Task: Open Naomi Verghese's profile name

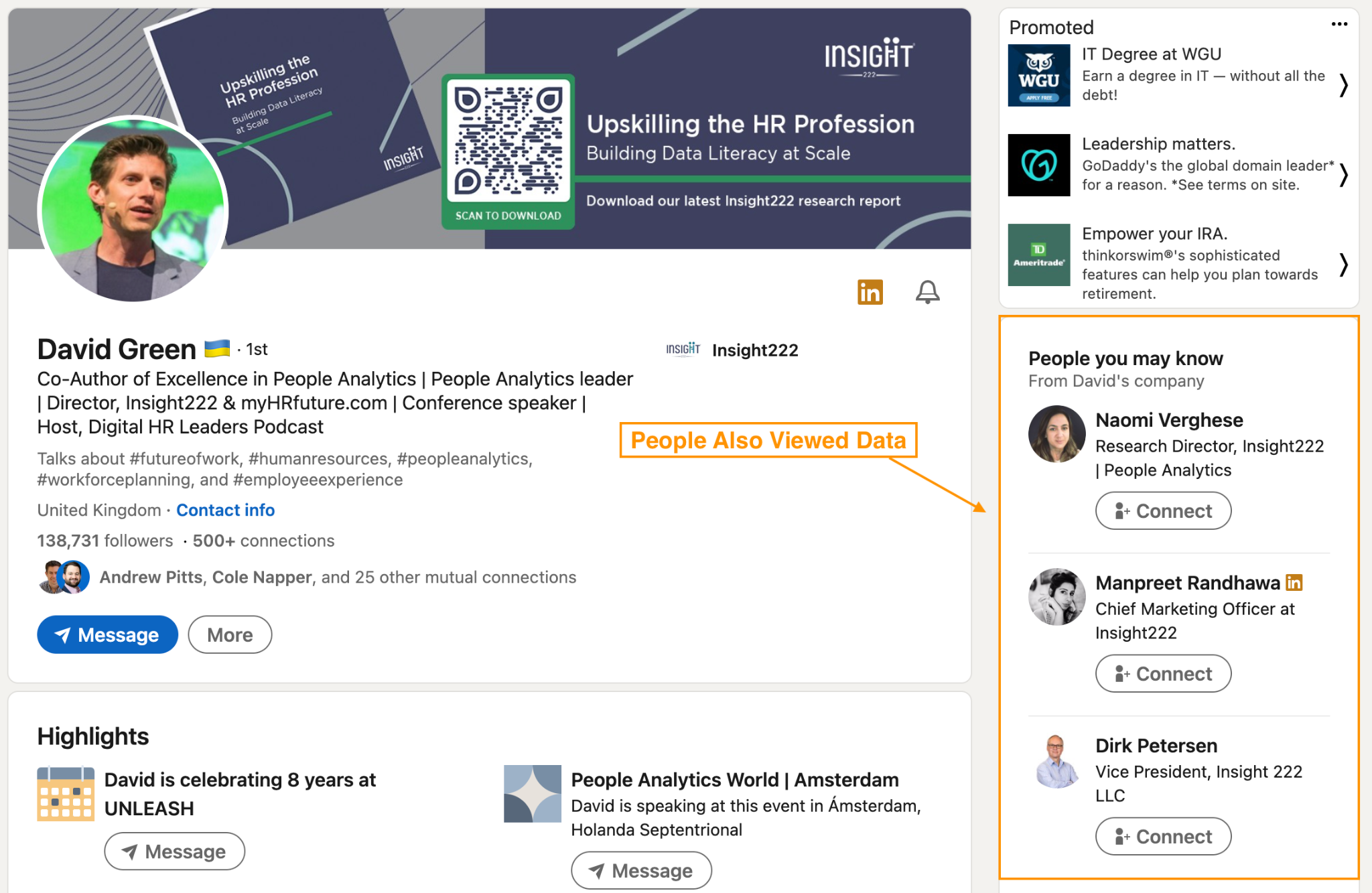Action: coord(1169,420)
